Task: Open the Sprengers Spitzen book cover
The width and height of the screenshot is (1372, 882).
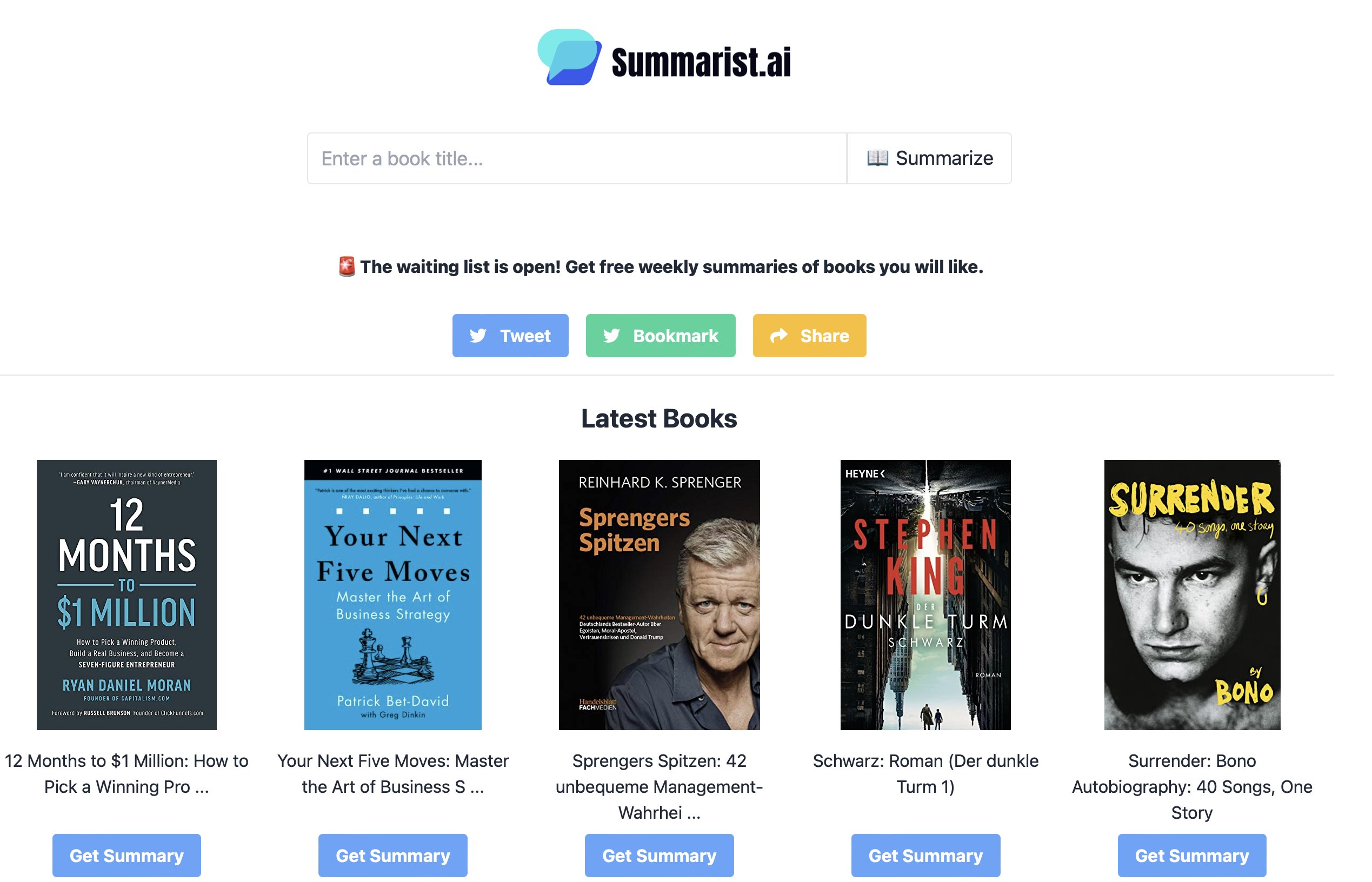Action: [660, 594]
